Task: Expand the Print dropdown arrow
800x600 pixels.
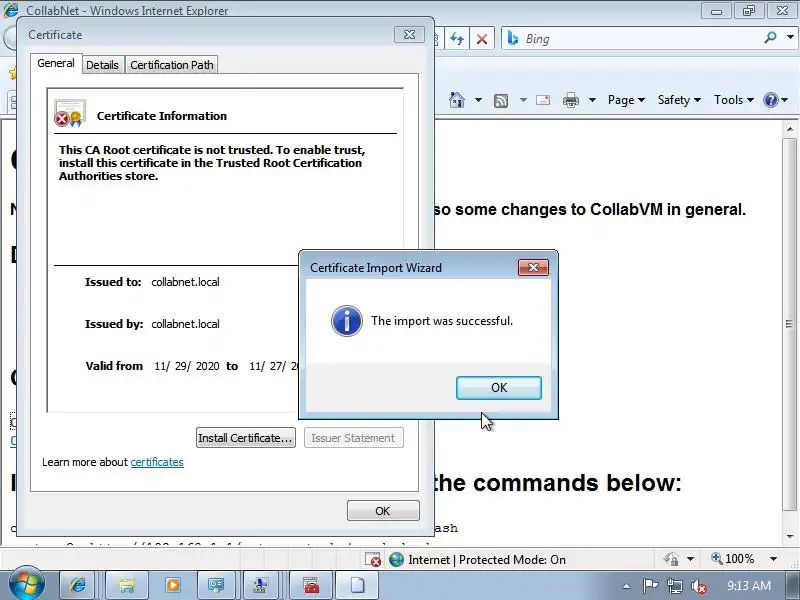Action: (x=592, y=100)
